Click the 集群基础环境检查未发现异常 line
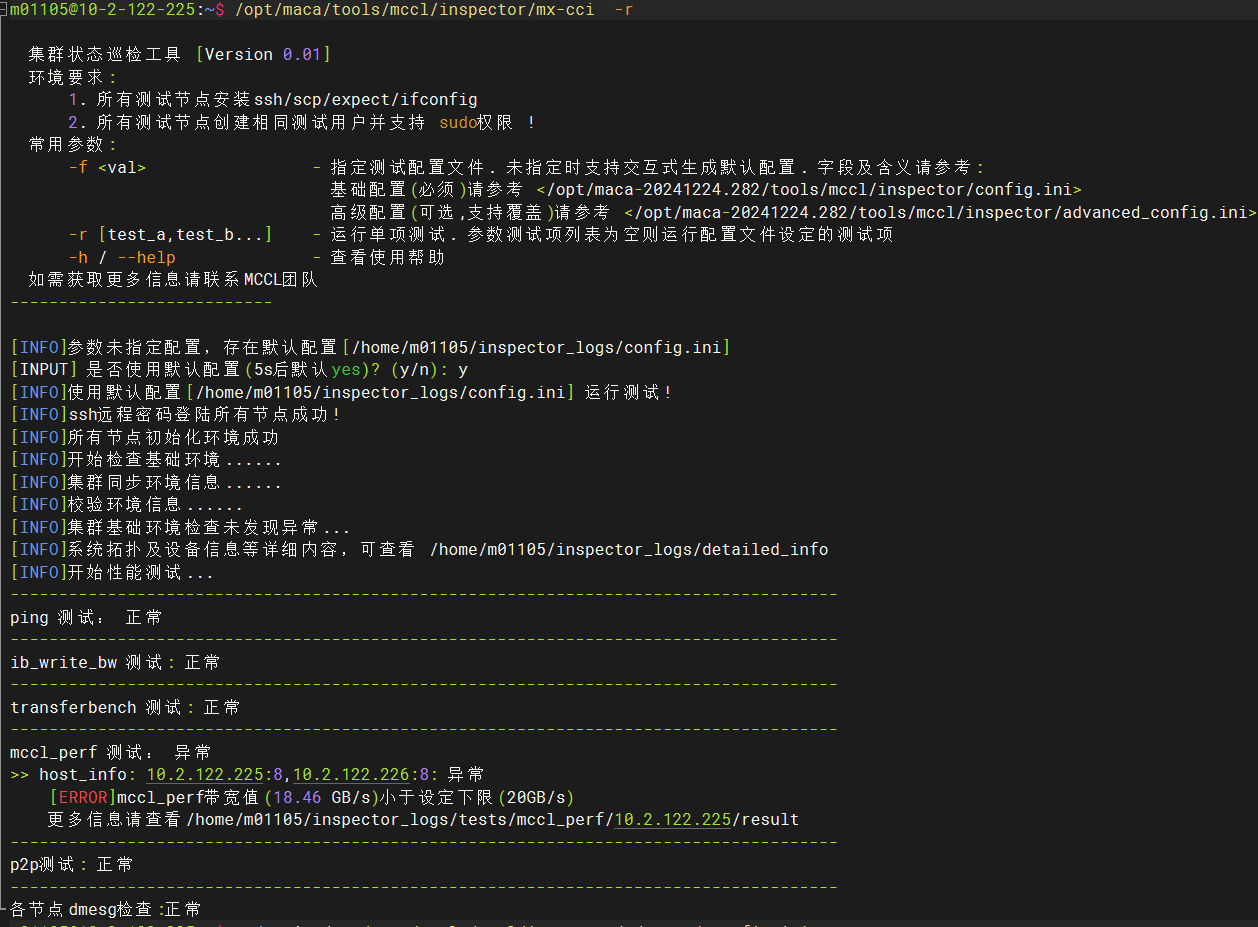Viewport: 1258px width, 927px height. [x=180, y=528]
